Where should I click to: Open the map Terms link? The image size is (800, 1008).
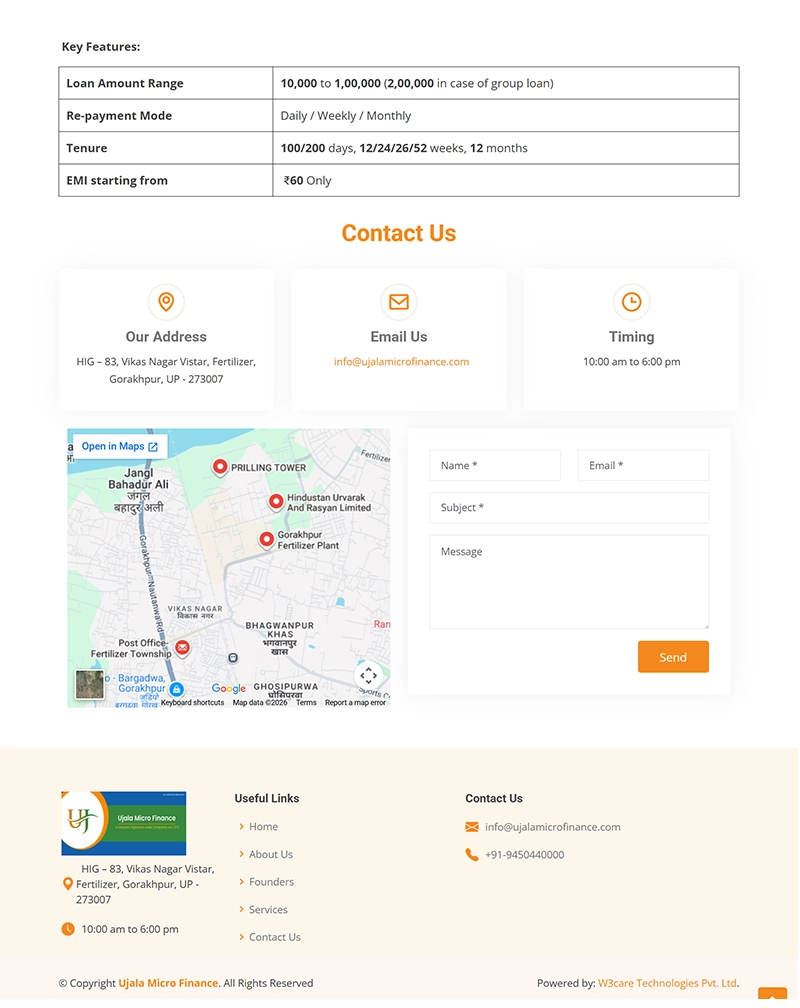coord(306,703)
